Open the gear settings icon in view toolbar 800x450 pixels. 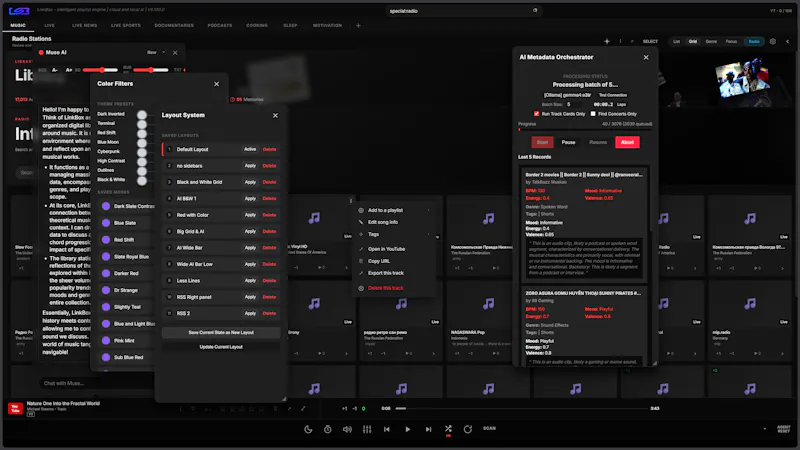(772, 41)
